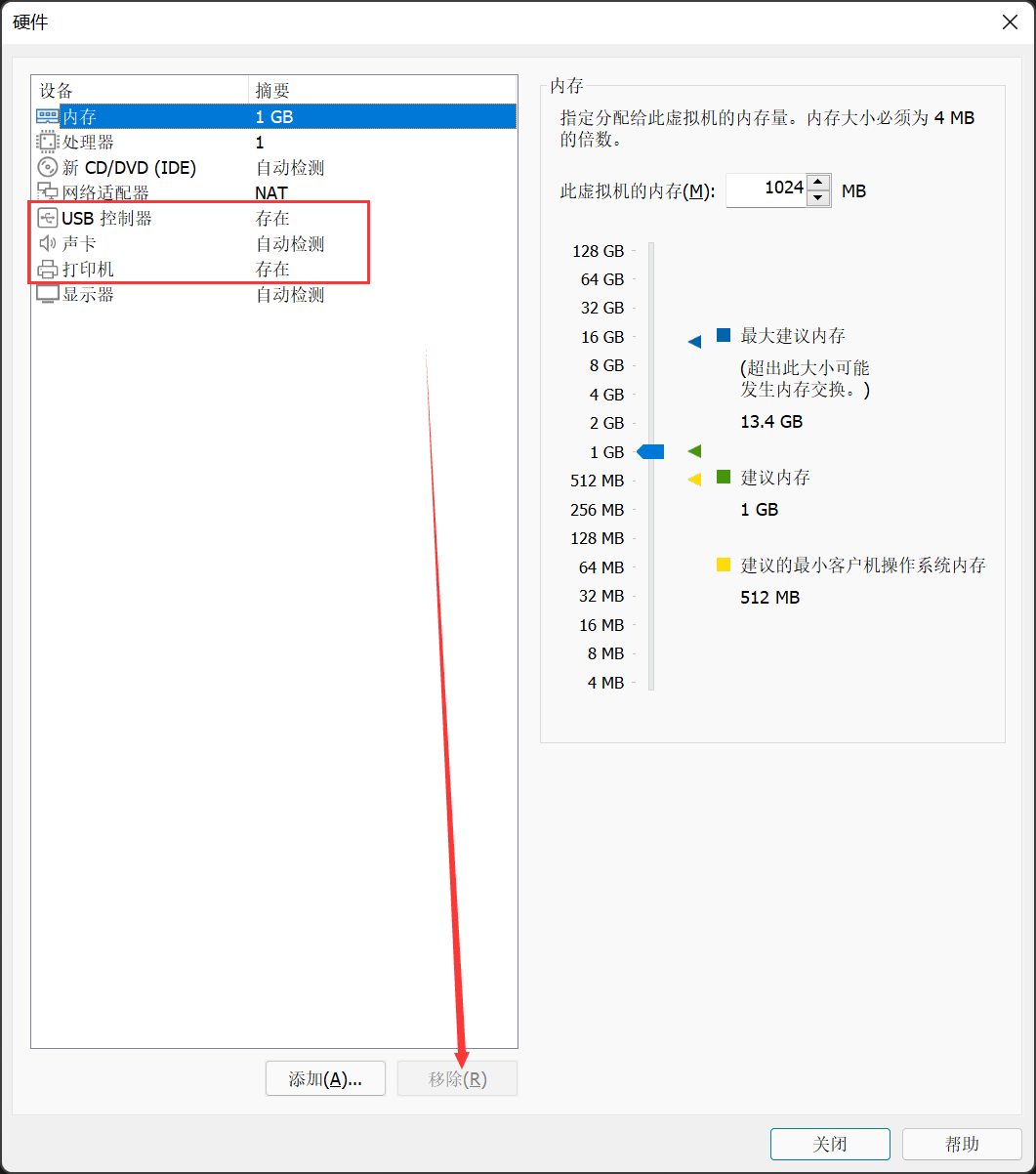Click the slider at 4 MB mark
This screenshot has width=1036, height=1174.
651,683
